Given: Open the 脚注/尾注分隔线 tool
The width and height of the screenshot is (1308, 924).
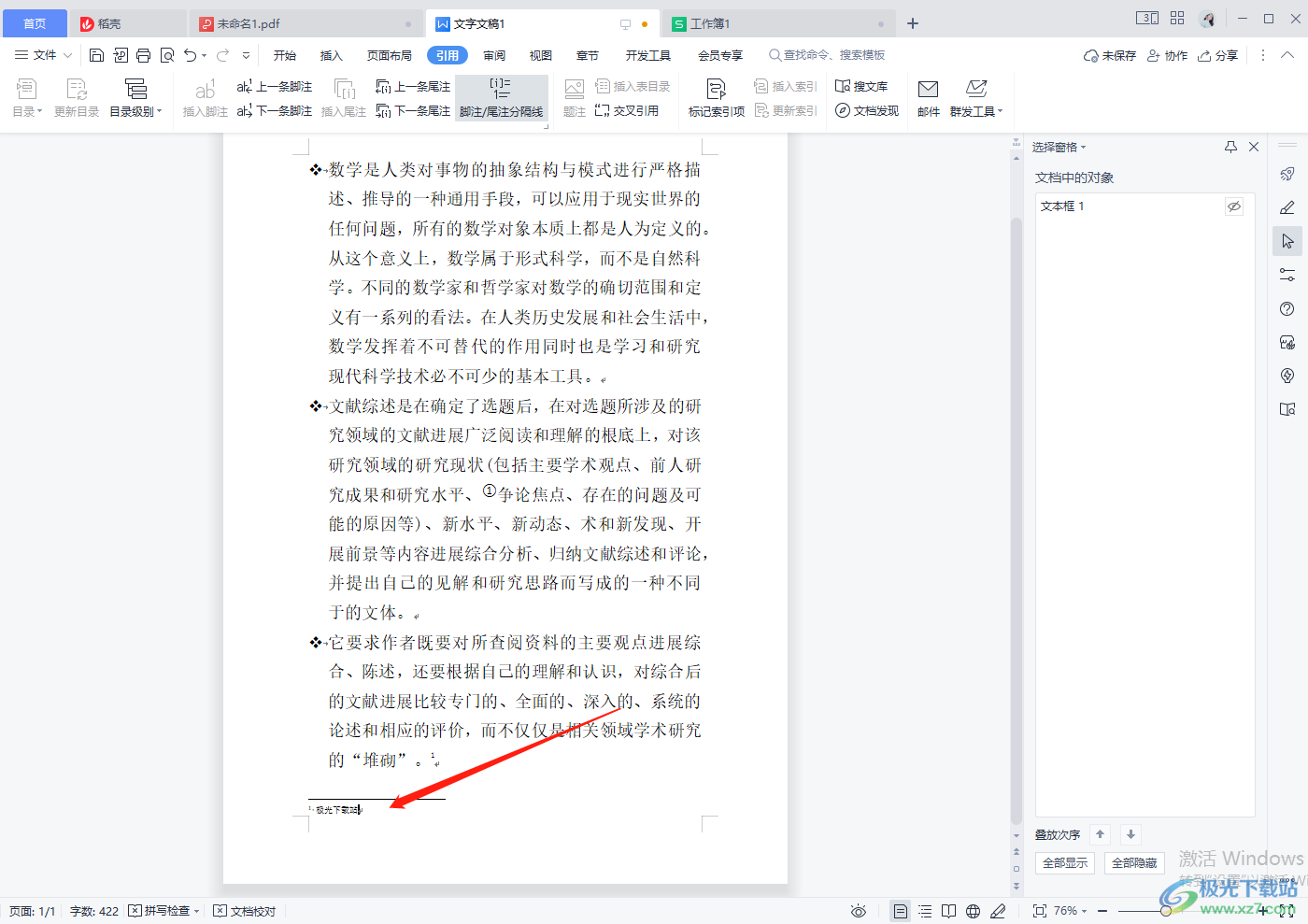Looking at the screenshot, I should (x=502, y=98).
